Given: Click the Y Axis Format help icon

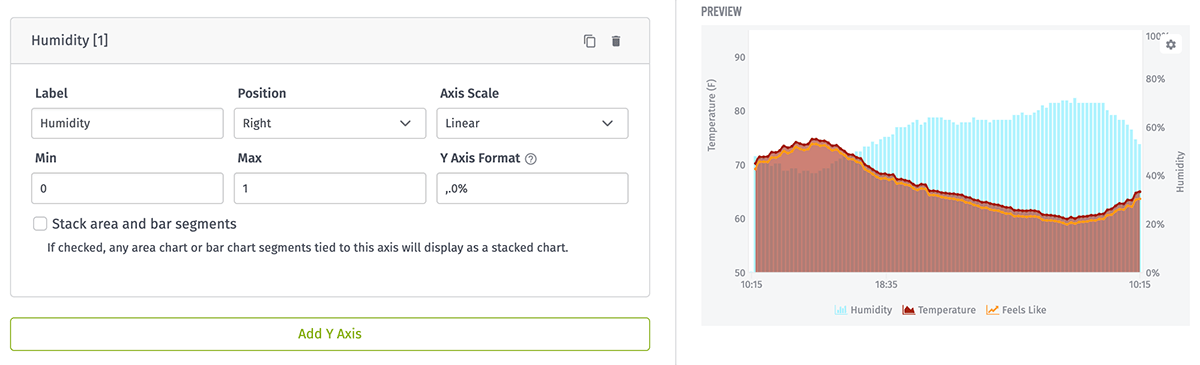Looking at the screenshot, I should (531, 158).
